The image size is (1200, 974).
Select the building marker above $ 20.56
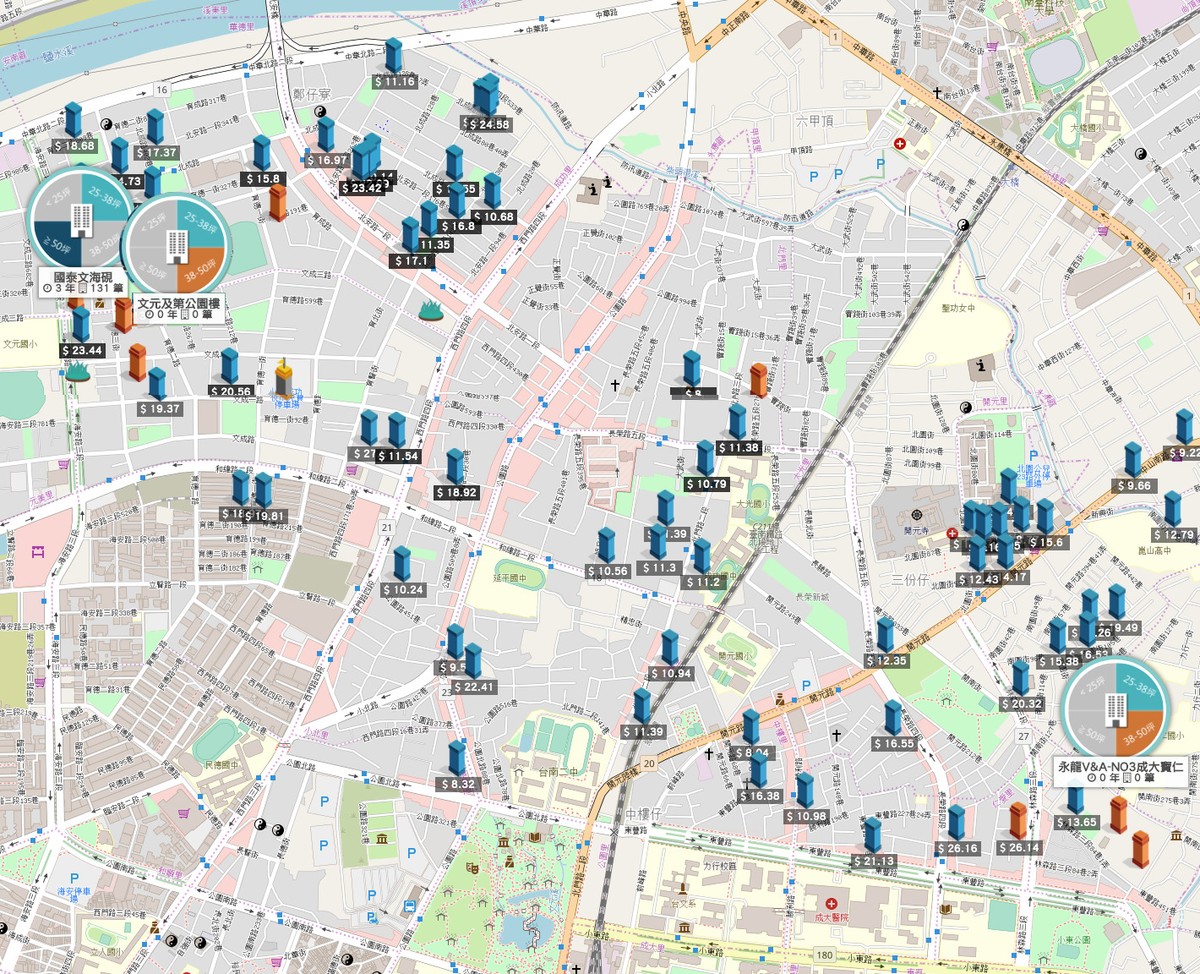pyautogui.click(x=230, y=365)
